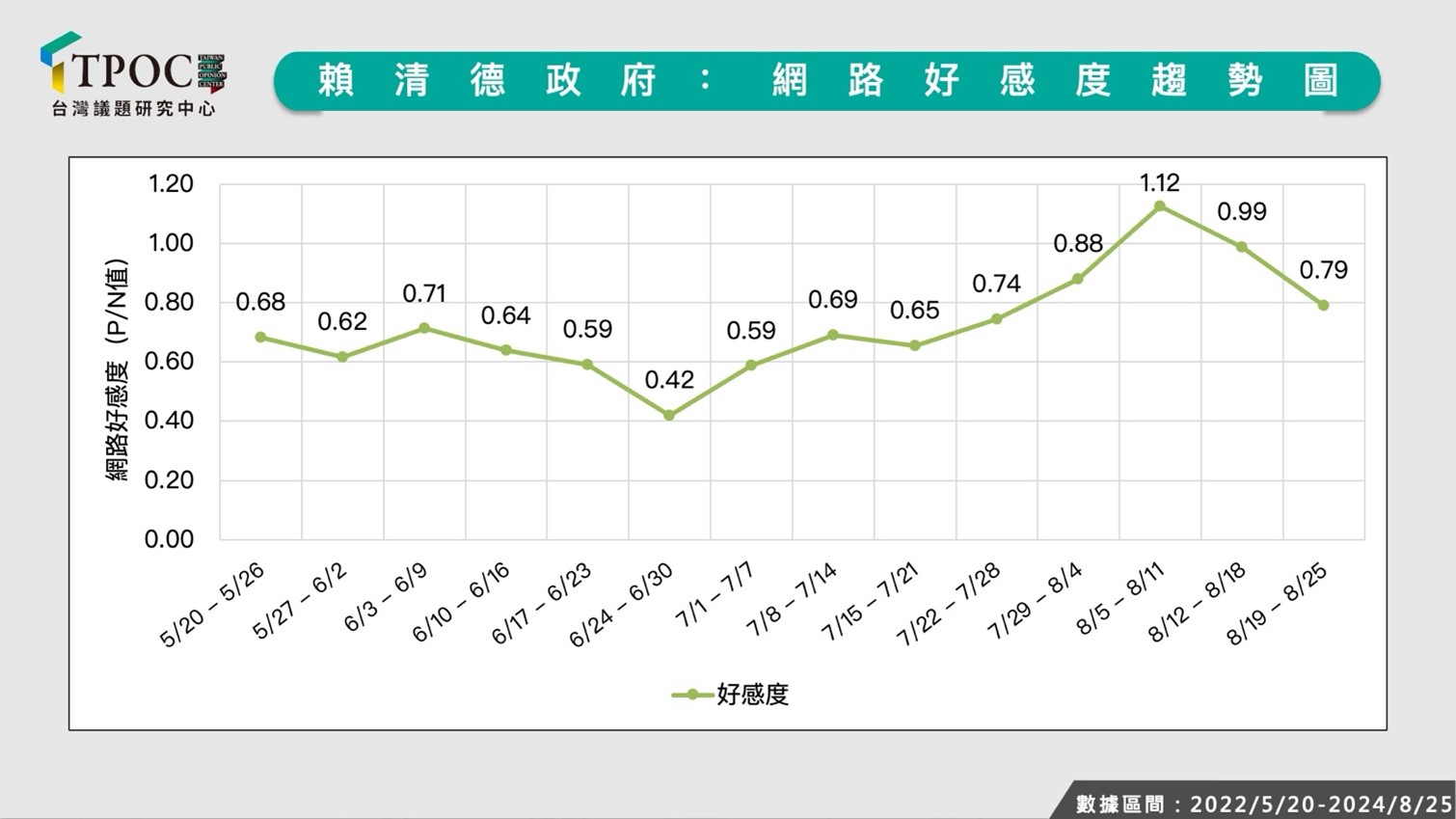Click the data point labeled 0.88
This screenshot has width=1456, height=819.
point(1078,279)
